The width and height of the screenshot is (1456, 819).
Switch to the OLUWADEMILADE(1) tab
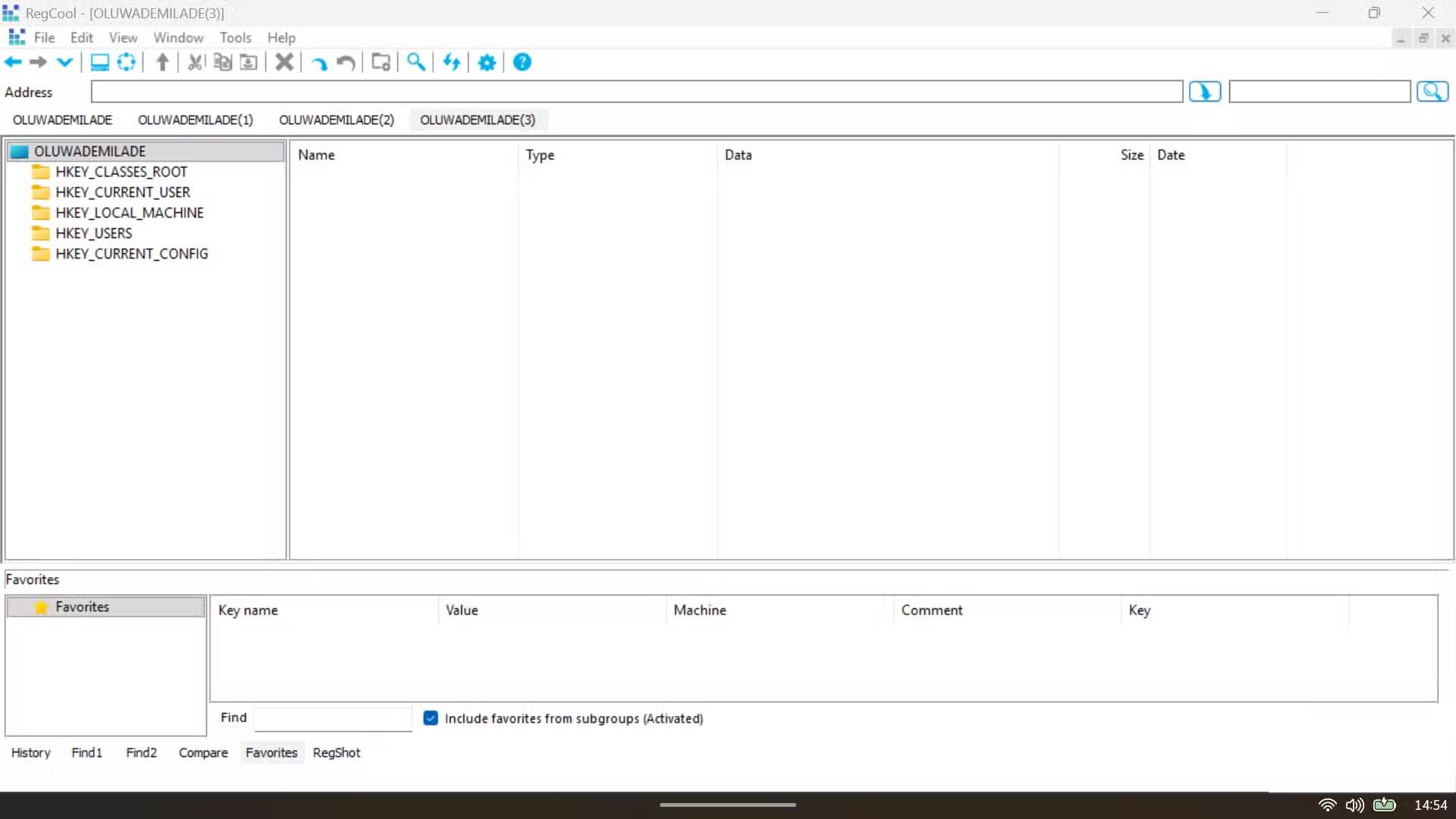[195, 120]
